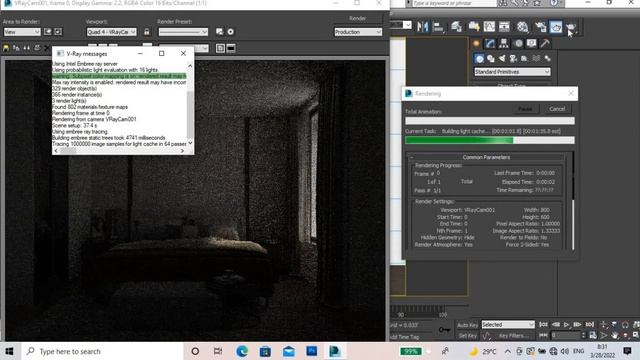640x360 pixels.
Task: Click the Clone Rendered Frame Window icon
Action: [27, 48]
